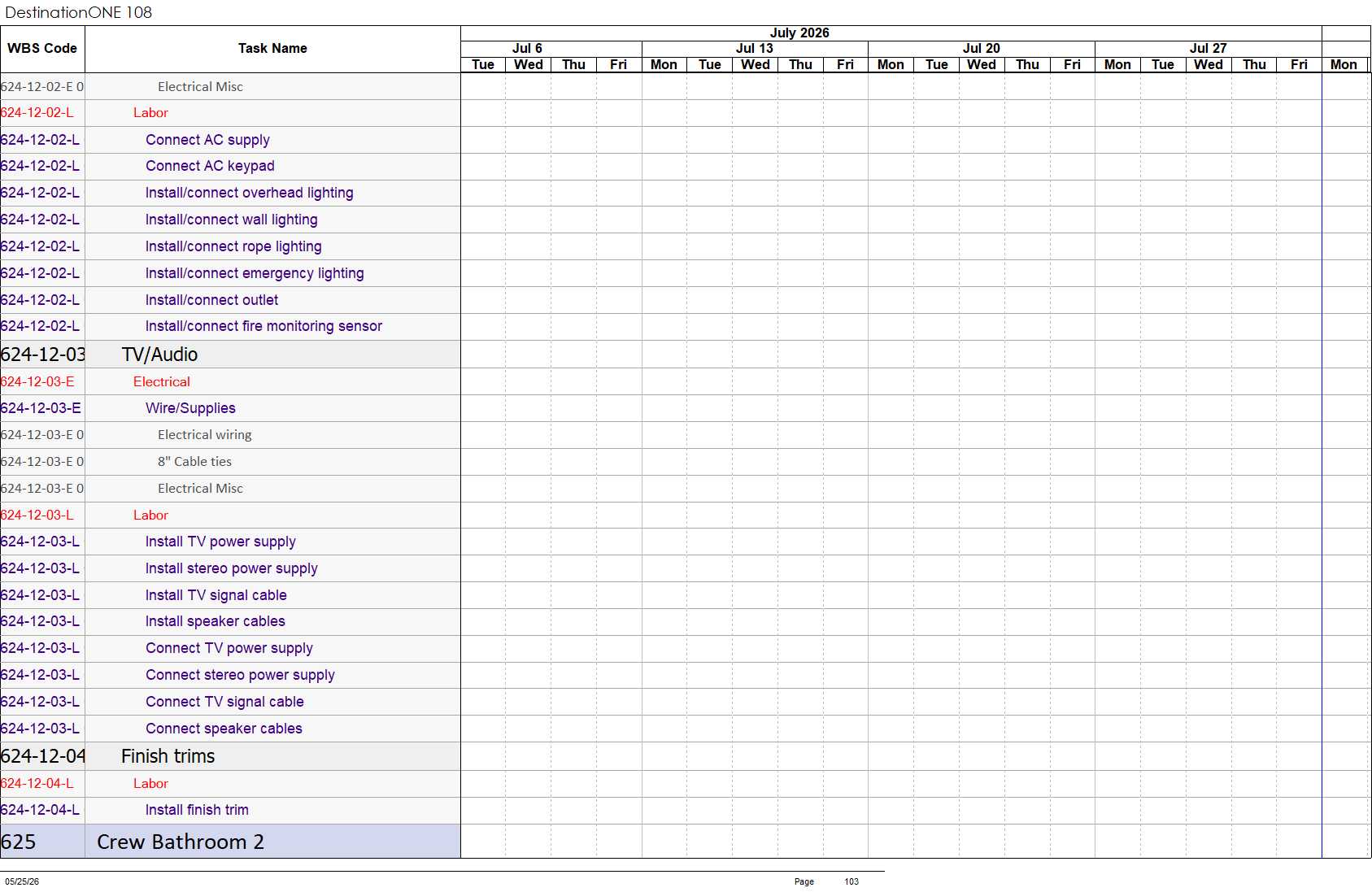Click the Task Name column header
This screenshot has width=1372, height=892.
click(272, 49)
